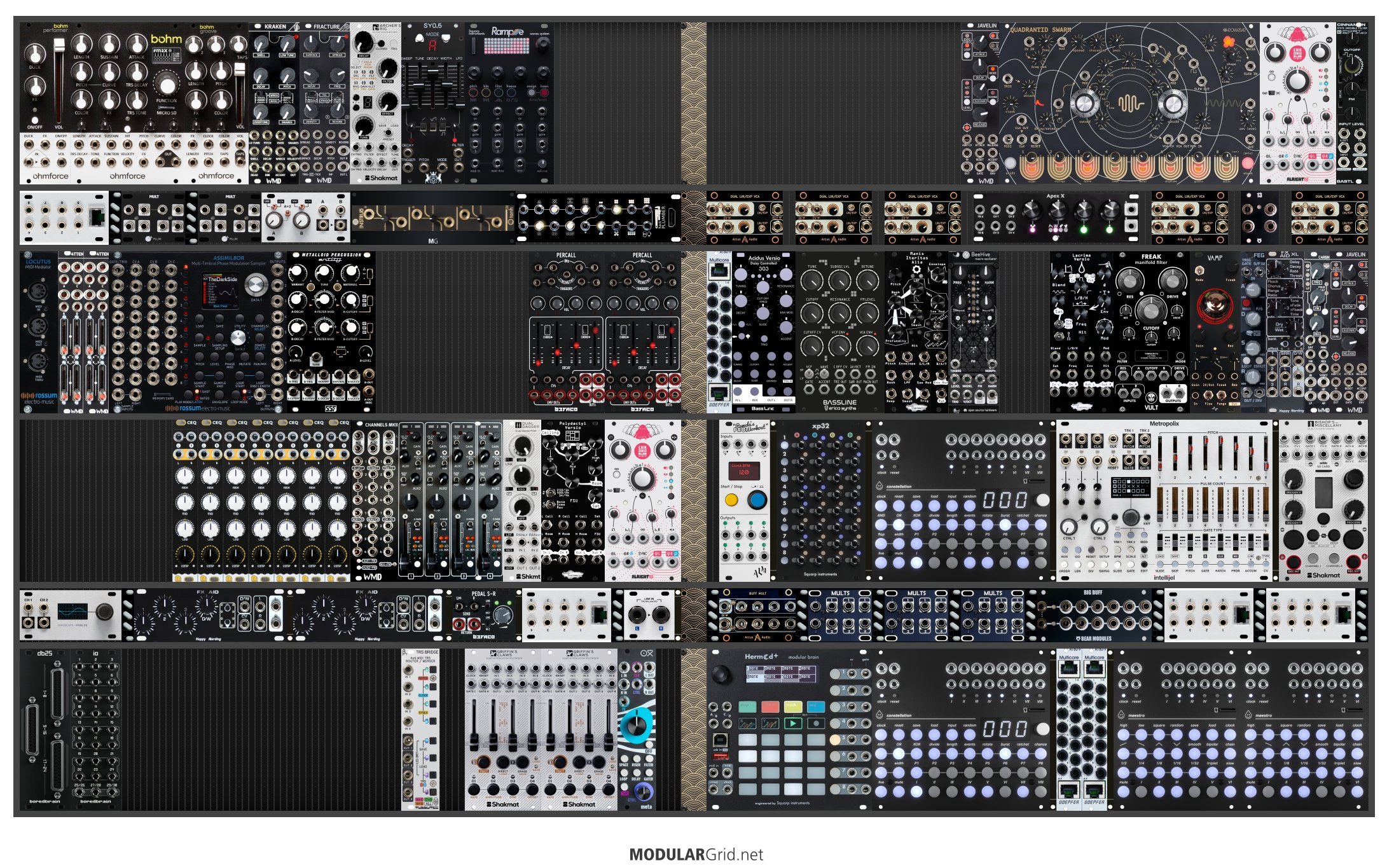Click the record dot button on Hermod+
This screenshot has width=1394, height=868.
(x=816, y=723)
